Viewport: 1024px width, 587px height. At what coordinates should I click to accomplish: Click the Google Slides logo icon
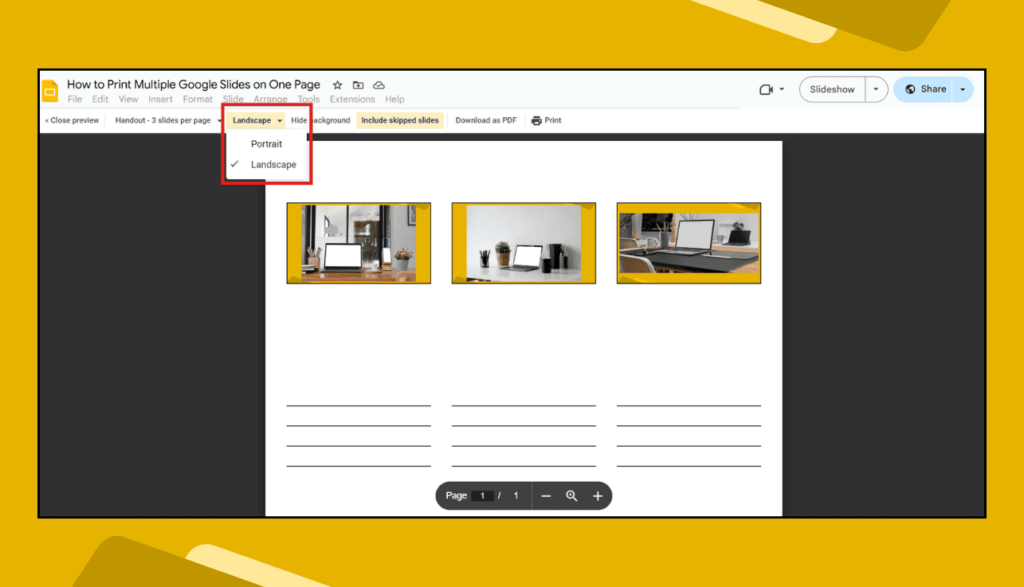50,90
